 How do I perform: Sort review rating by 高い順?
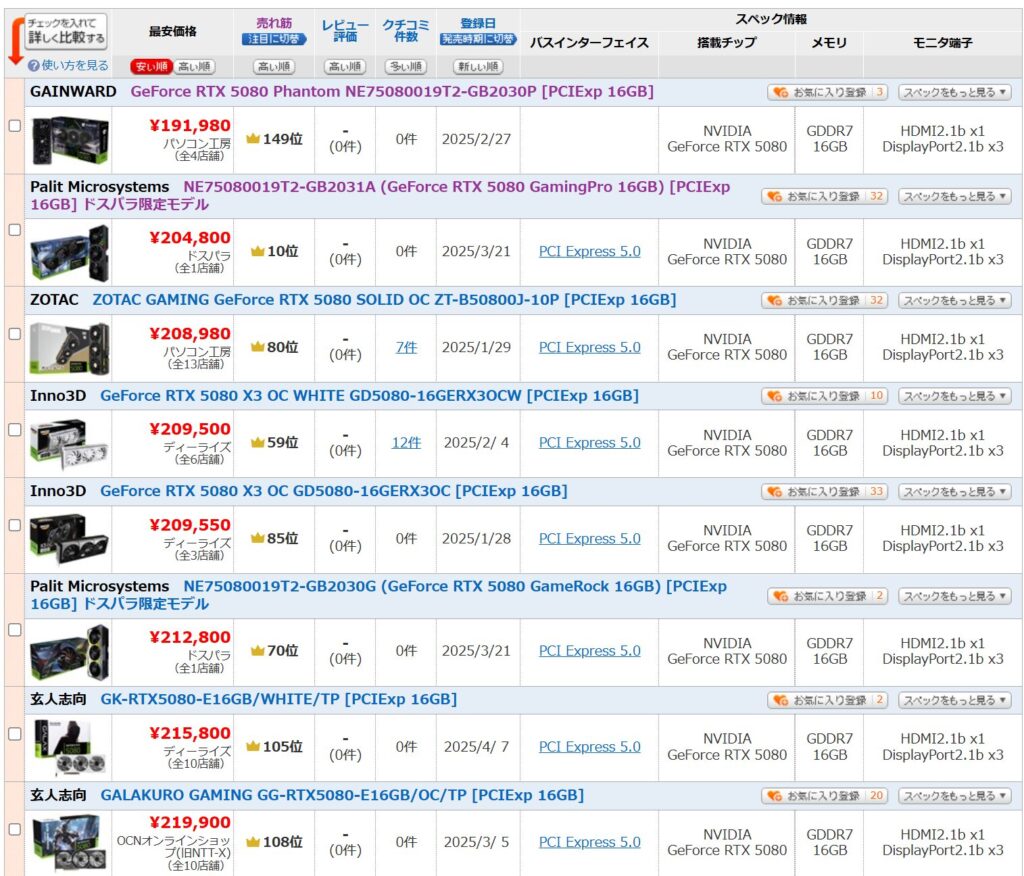345,67
